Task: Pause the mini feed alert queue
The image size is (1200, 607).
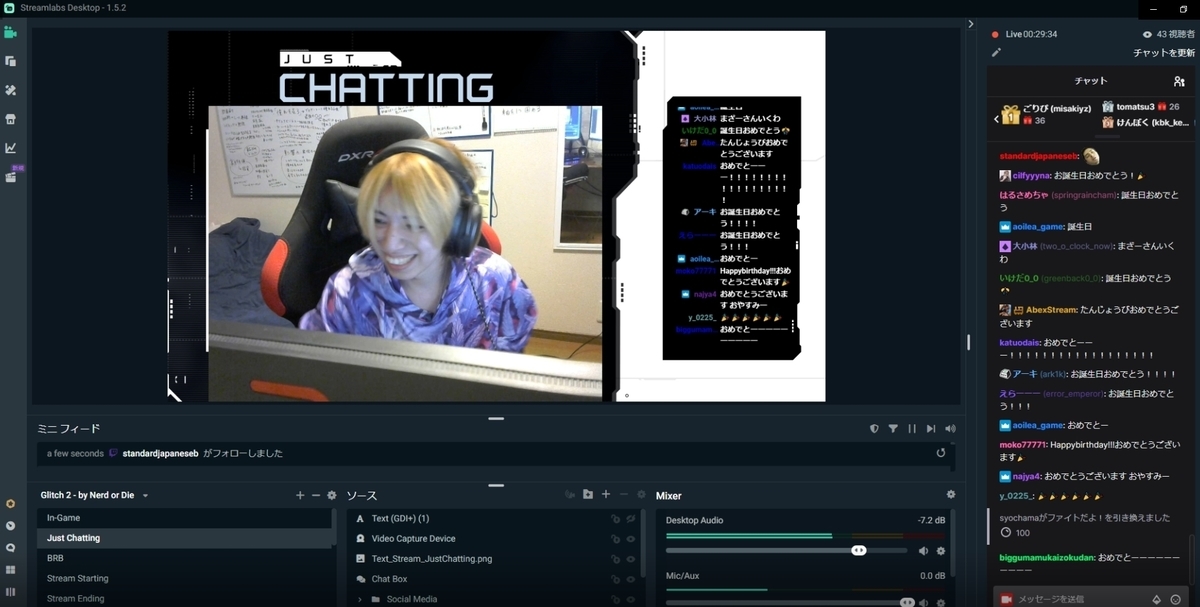Action: point(912,429)
